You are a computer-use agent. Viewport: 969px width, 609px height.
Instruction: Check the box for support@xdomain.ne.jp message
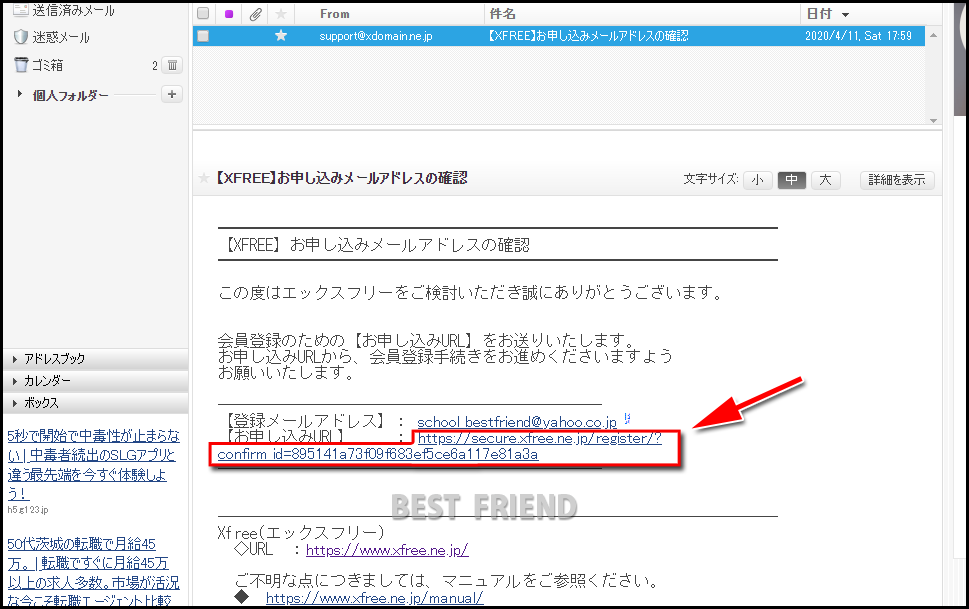coord(203,36)
